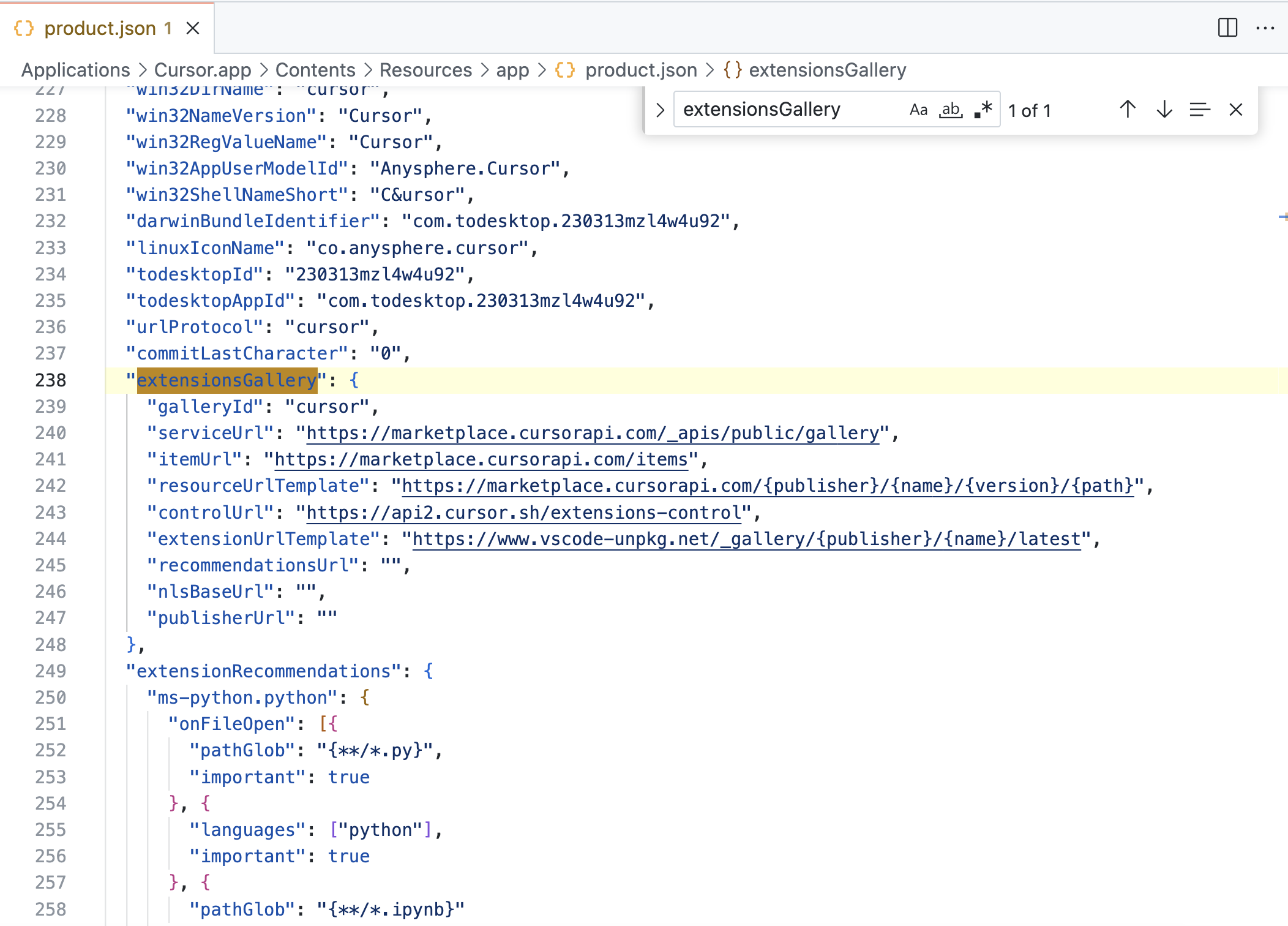Click "urlProtocol" key text
The image size is (1288, 926).
coord(195,327)
